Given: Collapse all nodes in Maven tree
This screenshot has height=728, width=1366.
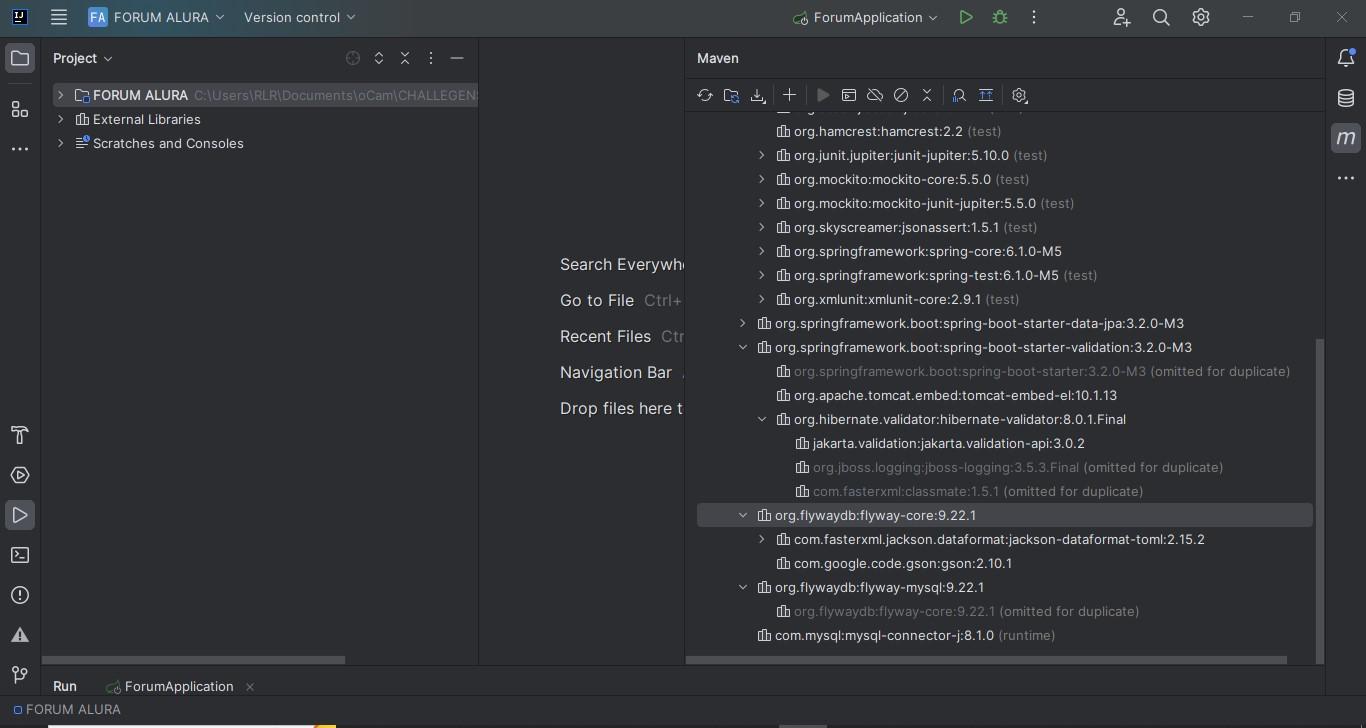Looking at the screenshot, I should click(927, 95).
